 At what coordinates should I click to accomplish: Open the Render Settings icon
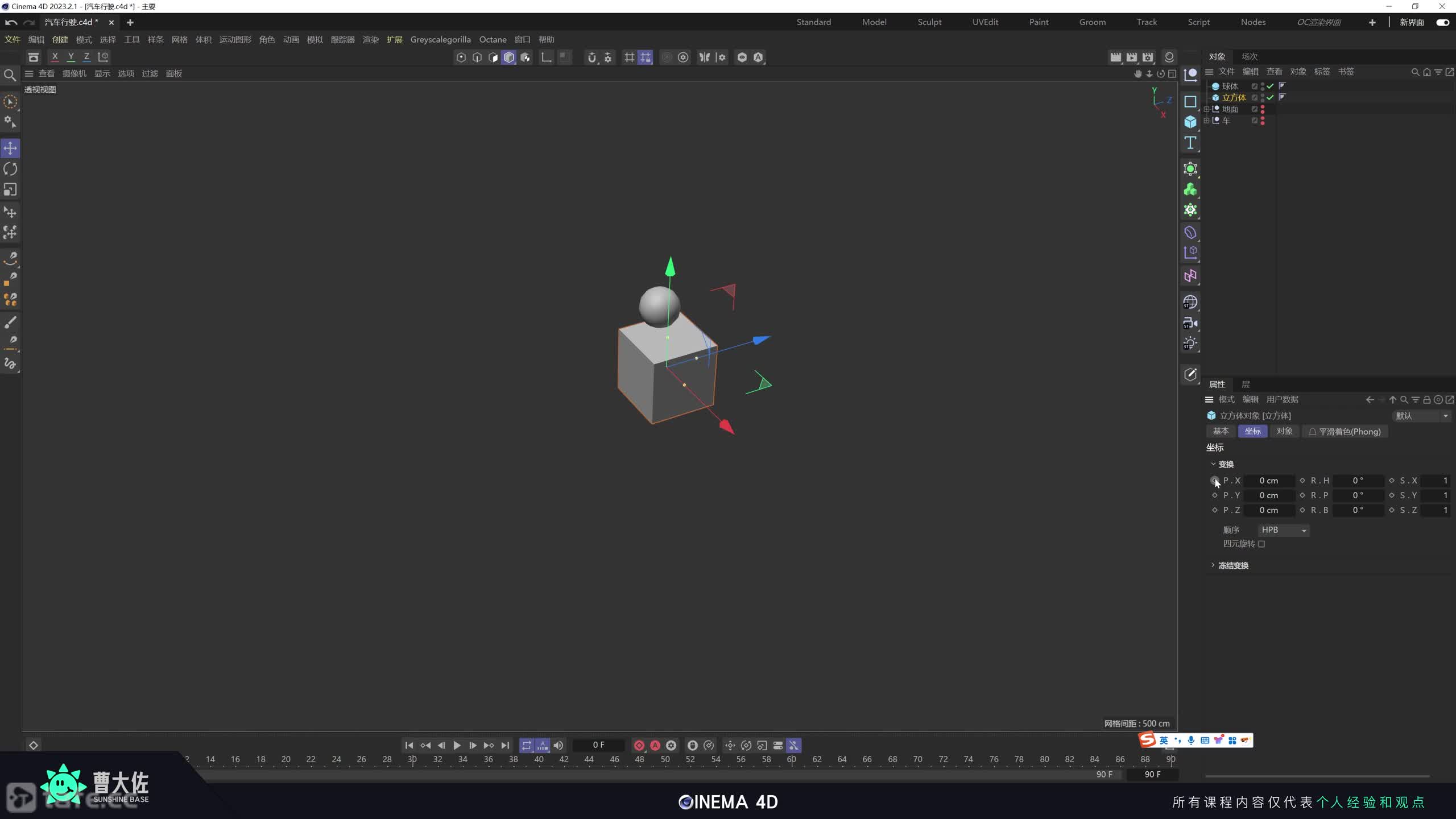pos(1148,57)
